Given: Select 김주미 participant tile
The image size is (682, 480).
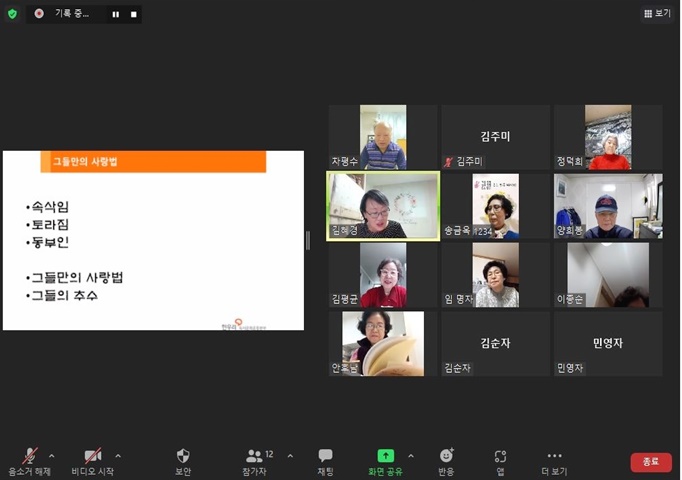Looking at the screenshot, I should pos(495,137).
